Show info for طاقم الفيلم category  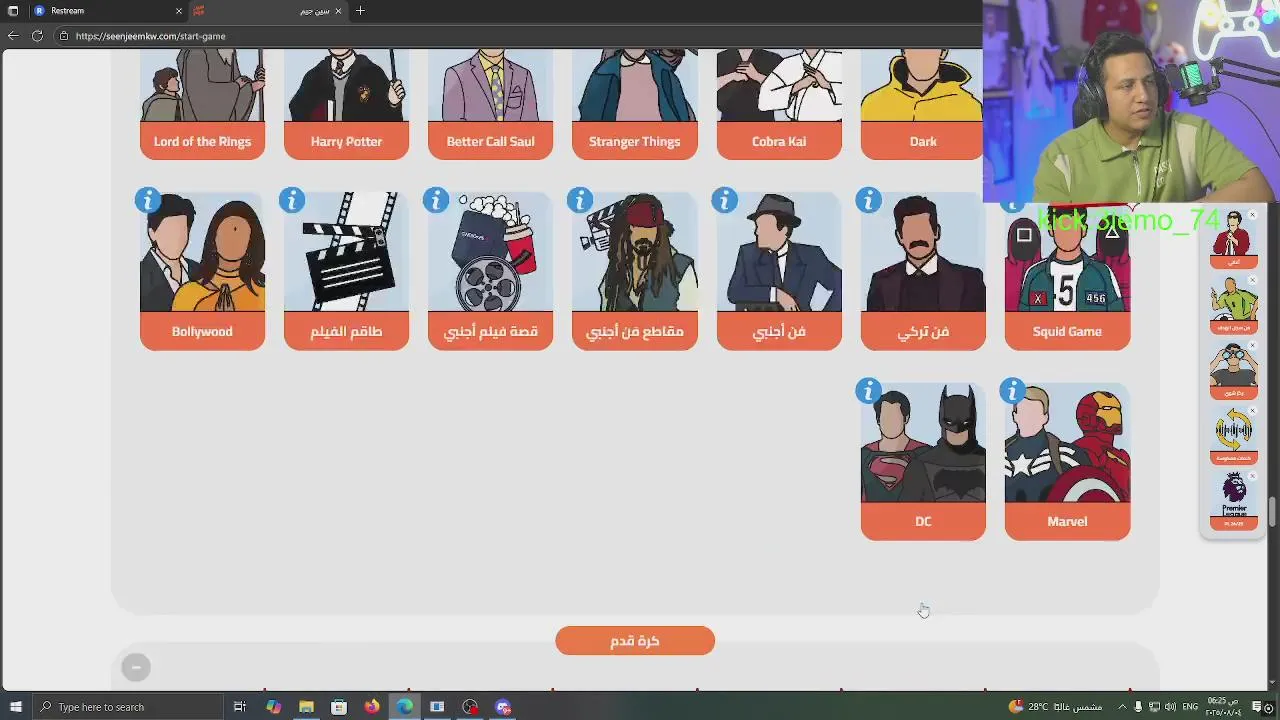[292, 201]
